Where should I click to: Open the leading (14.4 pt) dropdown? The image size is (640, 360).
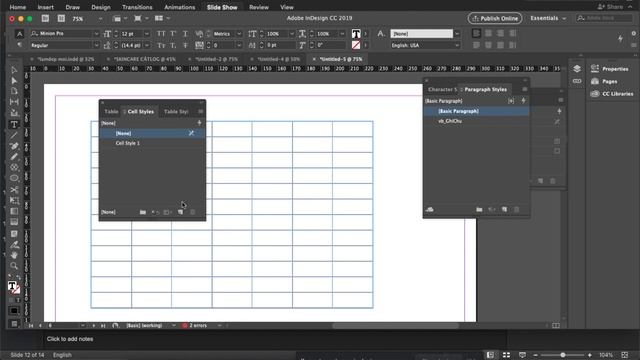[147, 45]
